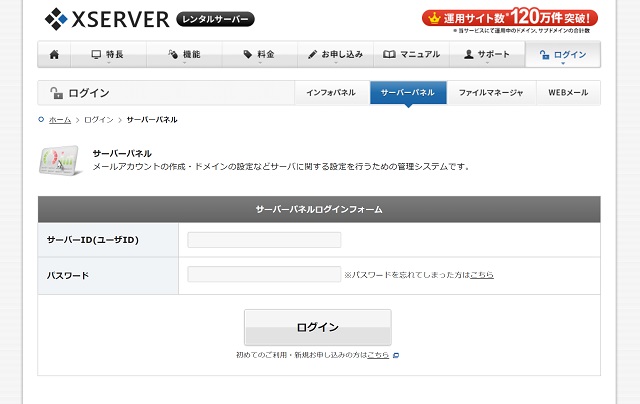Open the サポート menu item
This screenshot has width=640, height=404.
[x=487, y=54]
